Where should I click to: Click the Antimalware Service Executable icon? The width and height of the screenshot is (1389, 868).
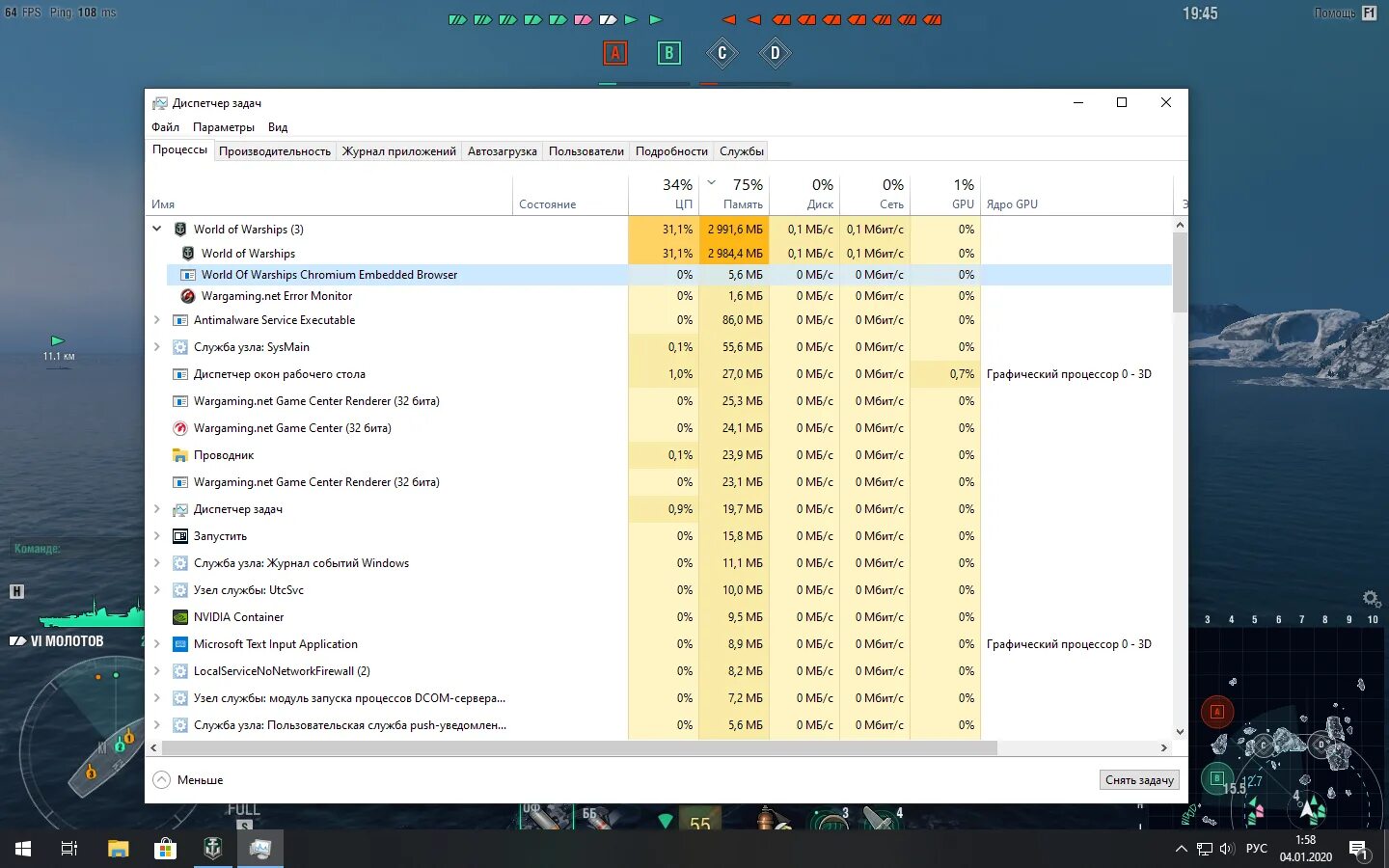[179, 320]
